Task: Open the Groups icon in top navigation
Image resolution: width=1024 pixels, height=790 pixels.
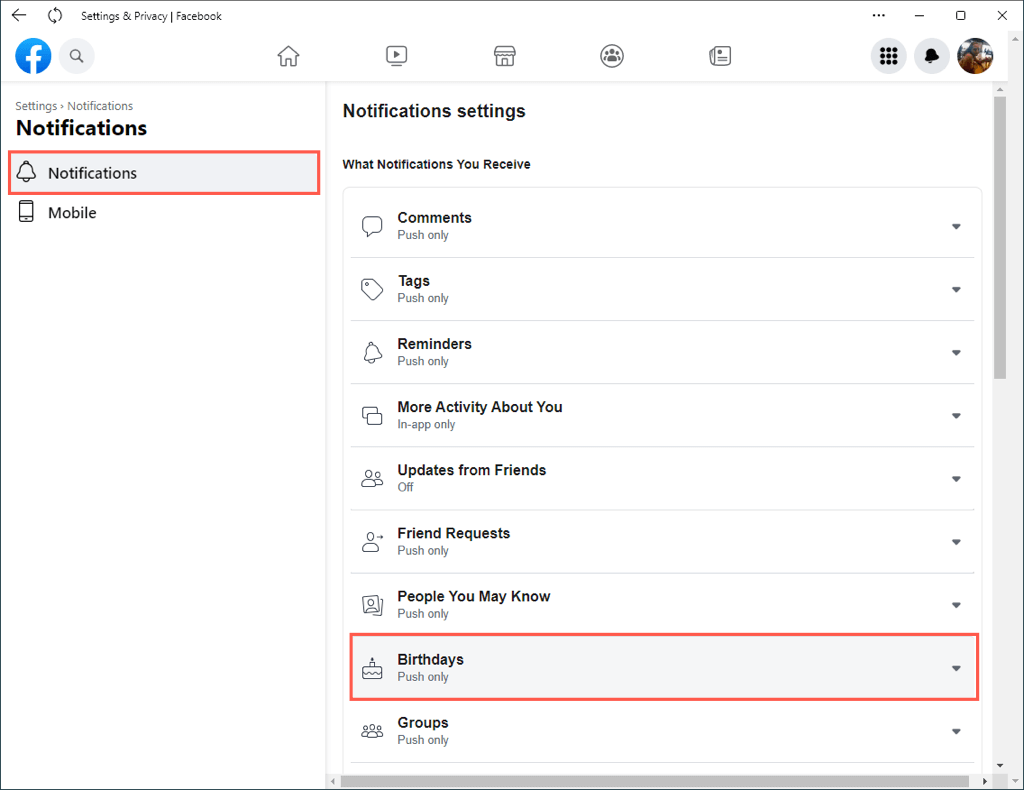Action: pos(612,56)
